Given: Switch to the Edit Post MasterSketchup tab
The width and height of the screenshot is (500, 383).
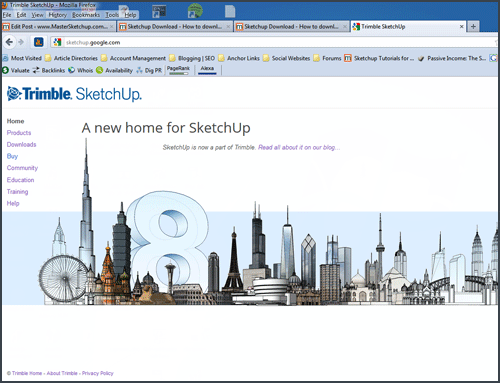Looking at the screenshot, I should coord(59,26).
